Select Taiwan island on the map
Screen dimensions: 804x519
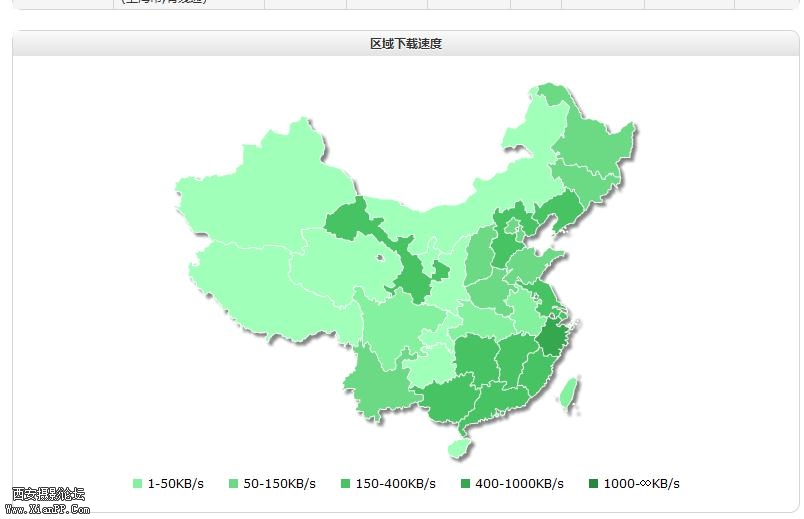(x=567, y=394)
